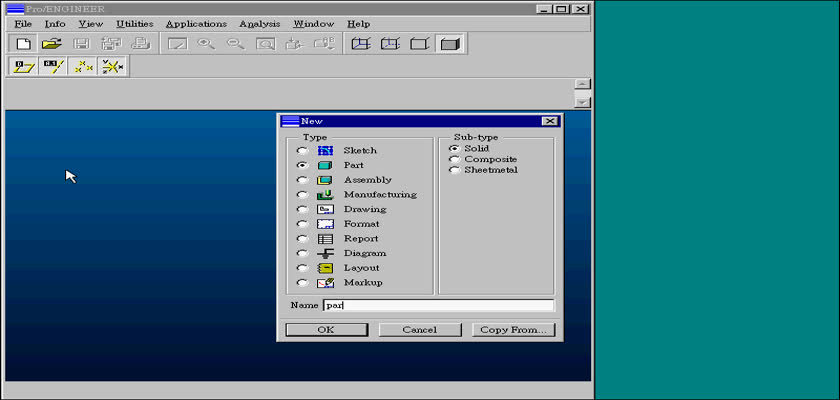Open the View menu
Image resolution: width=840 pixels, height=400 pixels.
point(91,24)
